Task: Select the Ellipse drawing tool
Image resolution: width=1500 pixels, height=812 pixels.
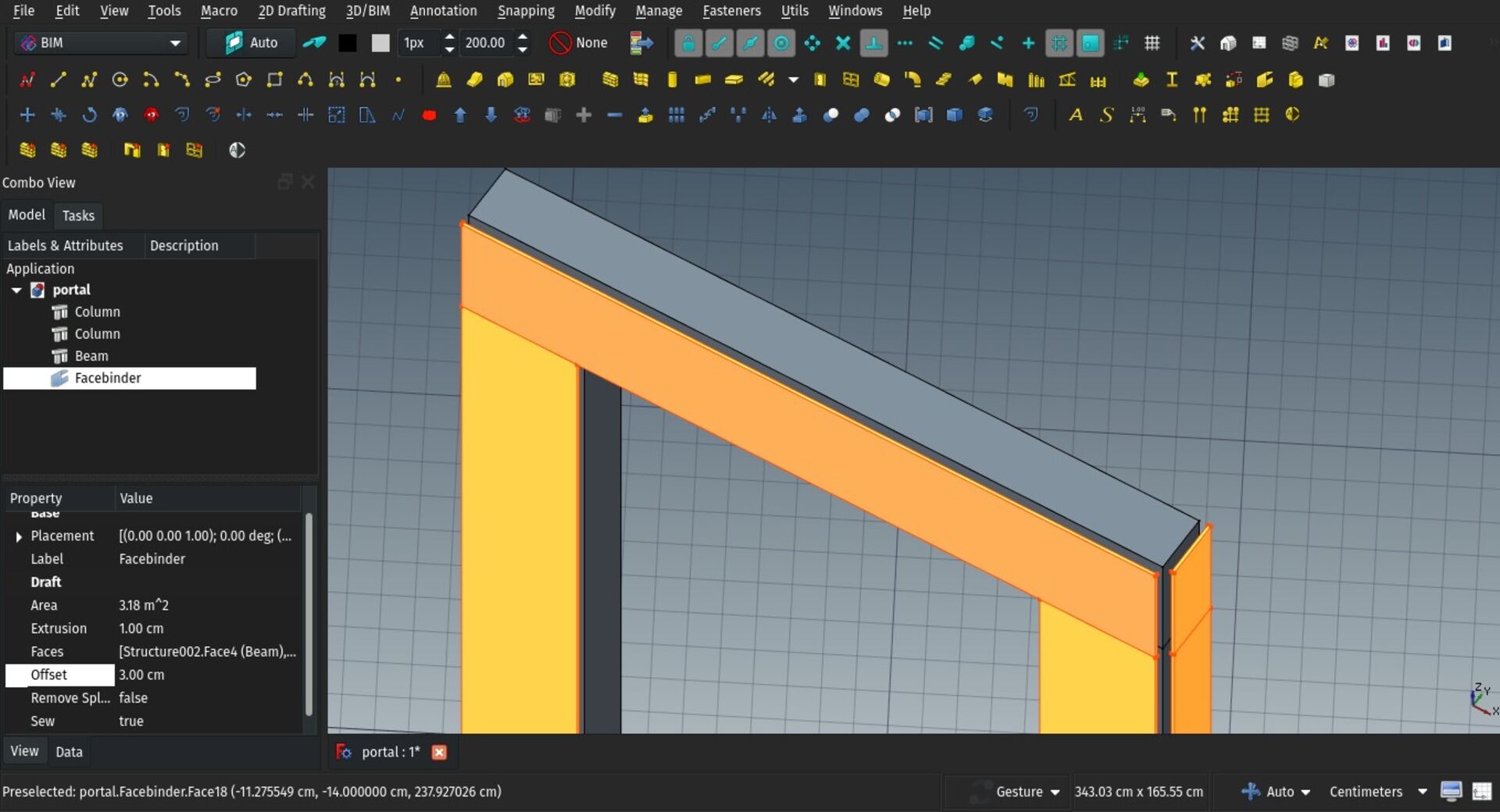Action: (x=212, y=80)
